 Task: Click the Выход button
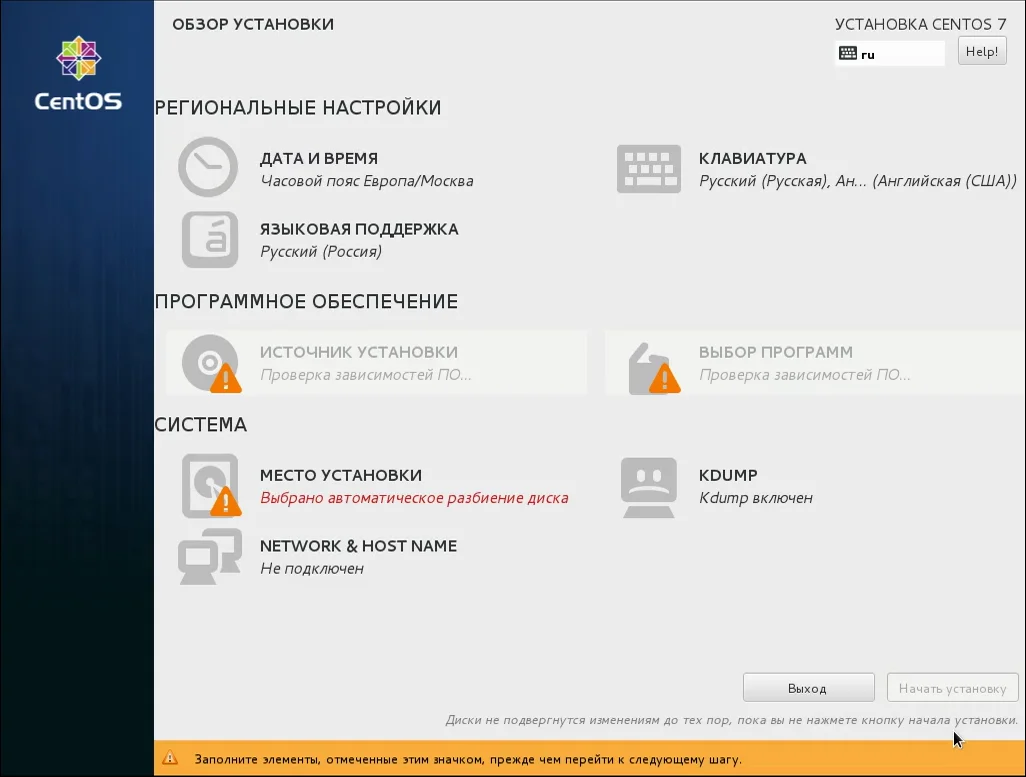809,687
